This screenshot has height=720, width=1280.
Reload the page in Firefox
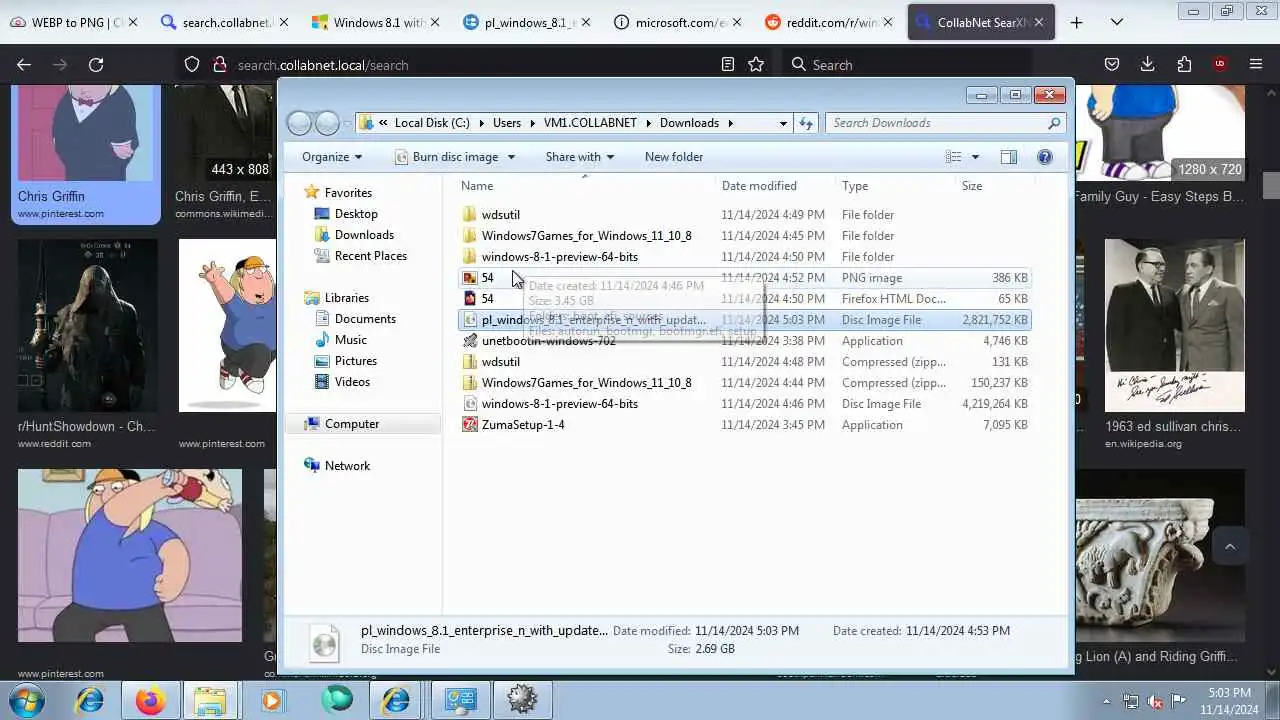coord(96,64)
